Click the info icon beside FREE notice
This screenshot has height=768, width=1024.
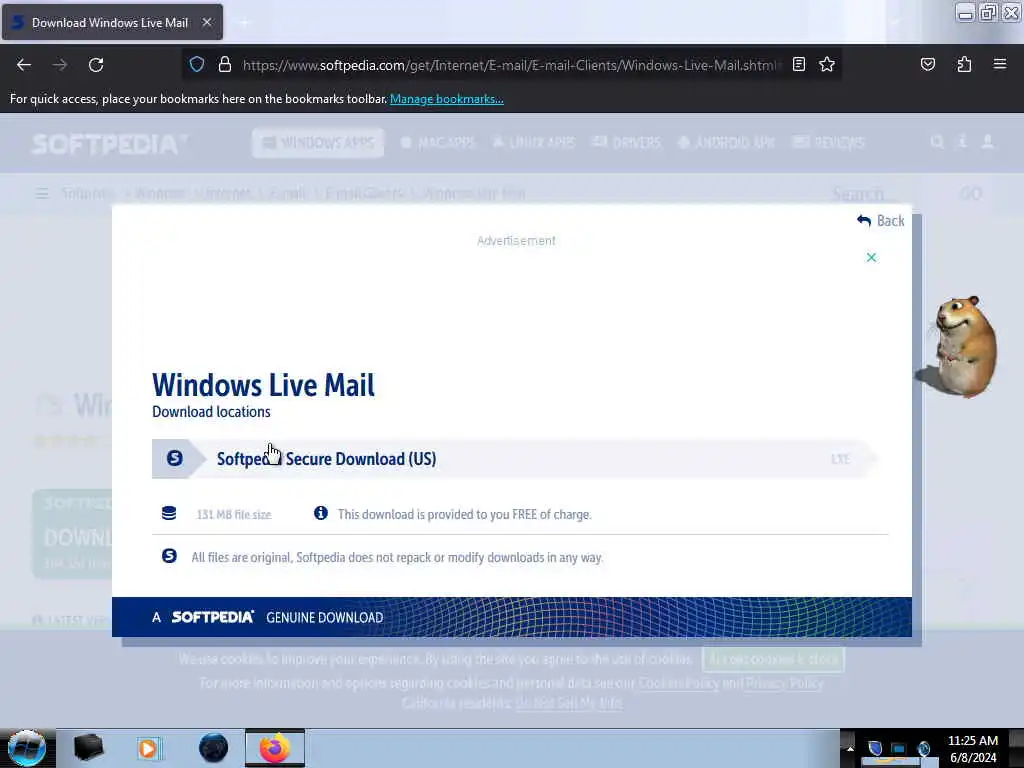coord(321,513)
